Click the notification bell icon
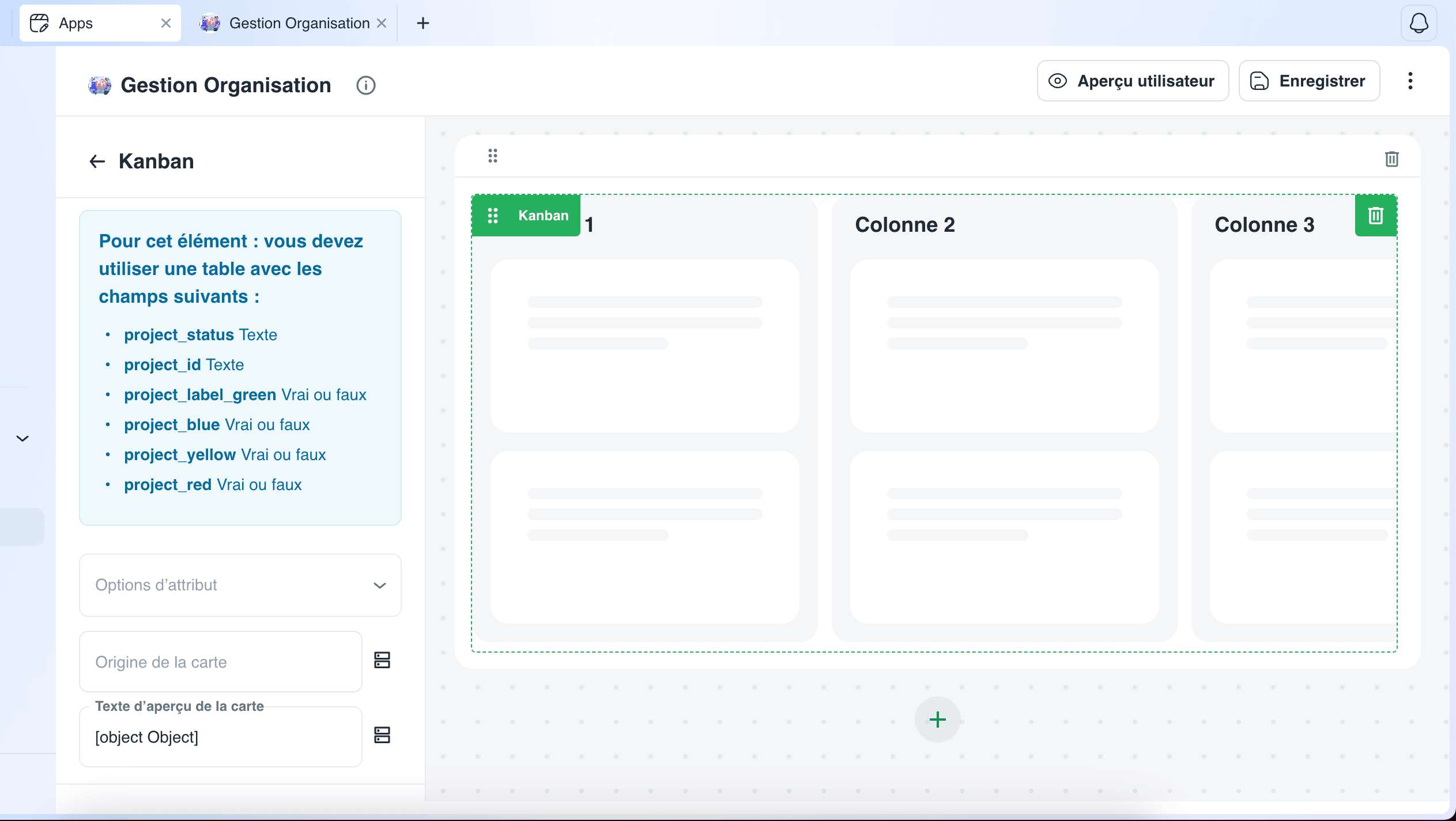This screenshot has width=1456, height=821. tap(1419, 23)
